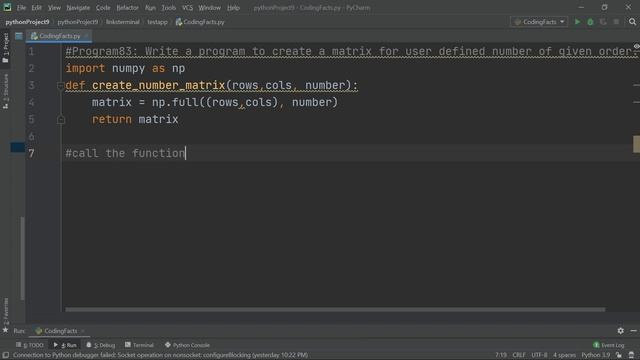Viewport: 640px width, 360px height.
Task: Click the PyCharm logo icon in title bar
Action: click(x=7, y=7)
